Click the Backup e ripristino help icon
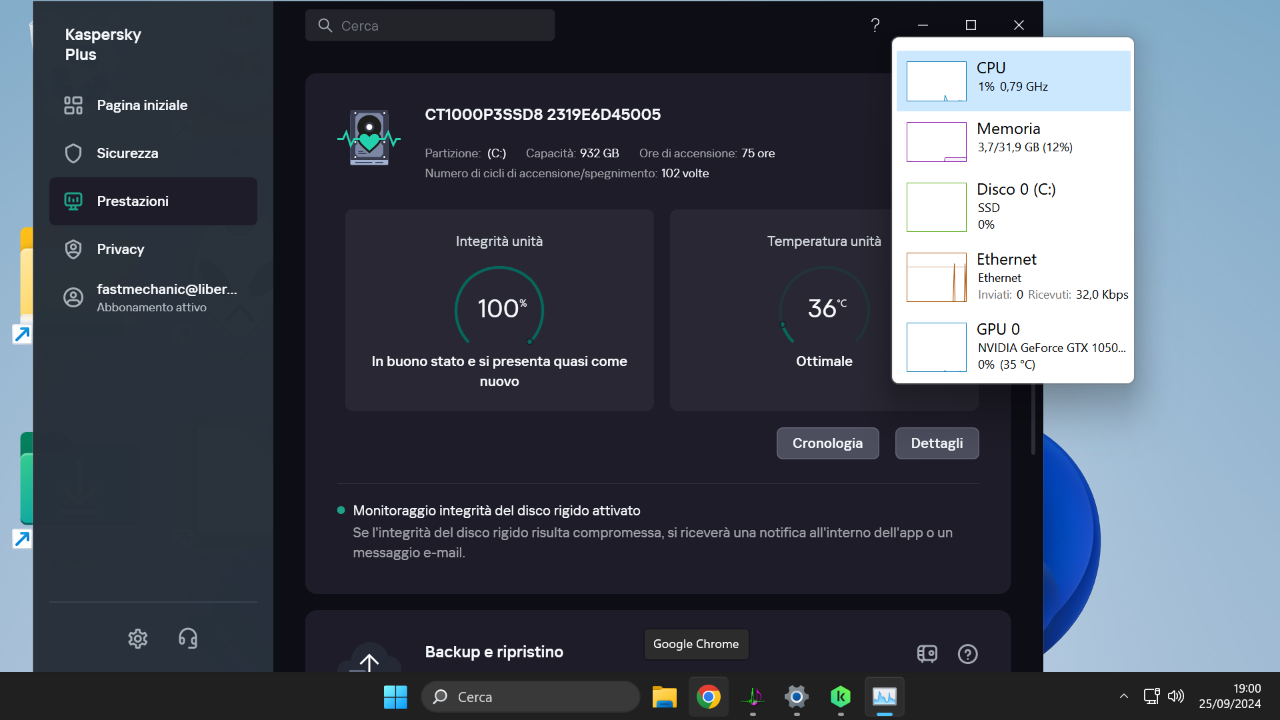 pyautogui.click(x=967, y=654)
